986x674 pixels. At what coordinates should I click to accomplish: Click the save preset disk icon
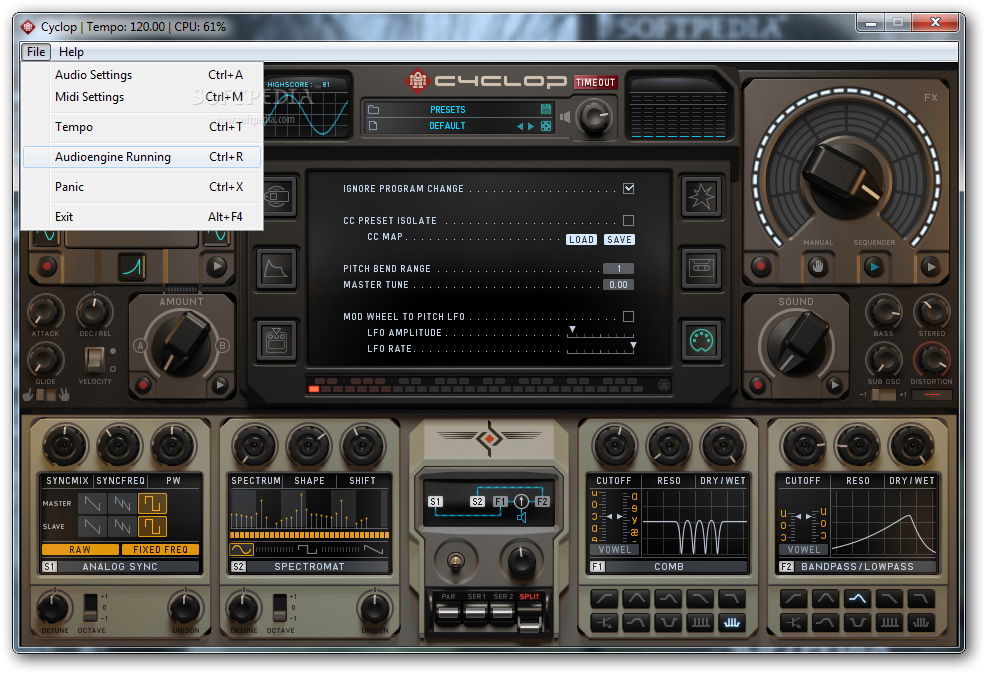(x=545, y=109)
